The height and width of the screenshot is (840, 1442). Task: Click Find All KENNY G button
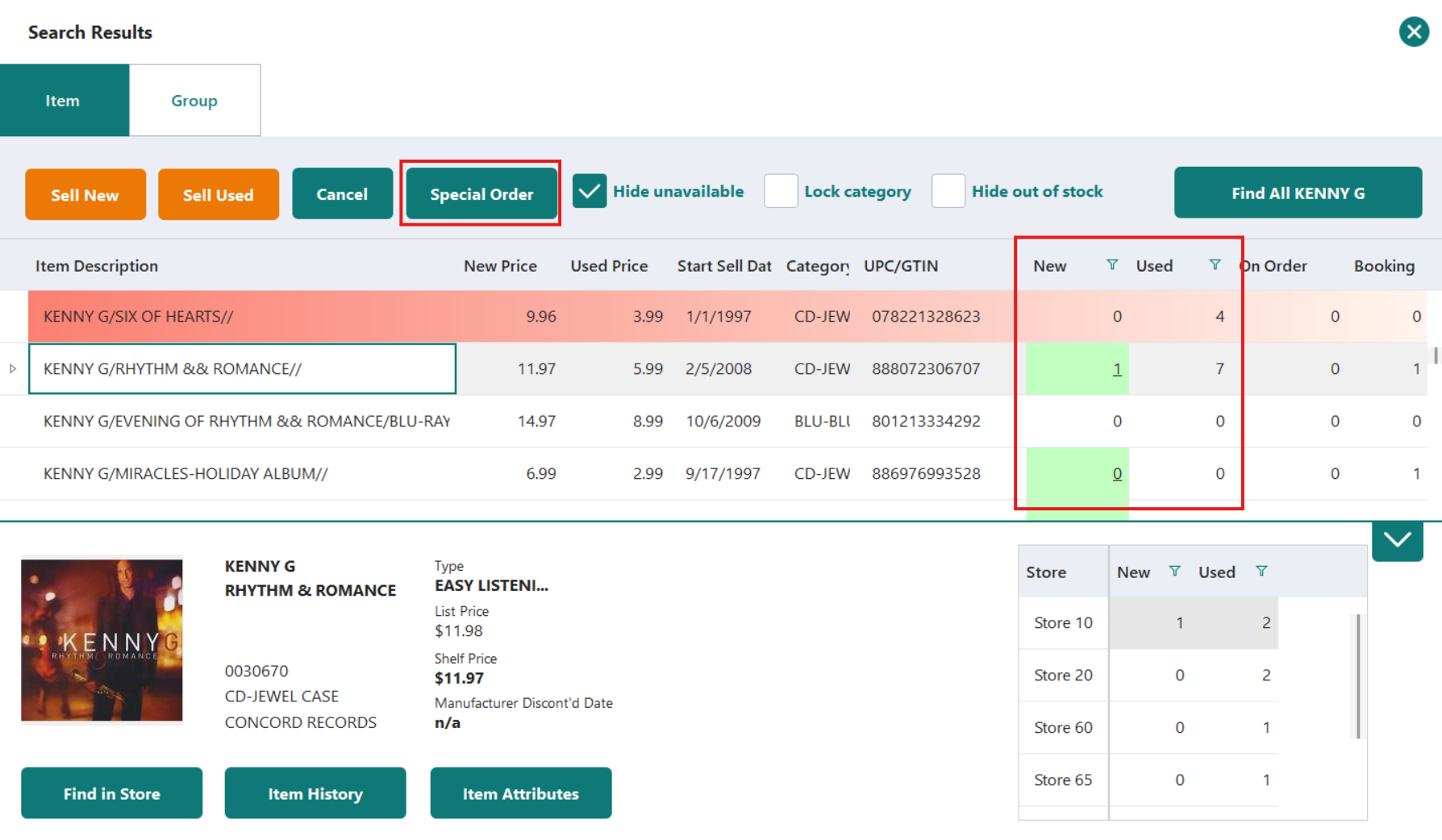click(1298, 193)
